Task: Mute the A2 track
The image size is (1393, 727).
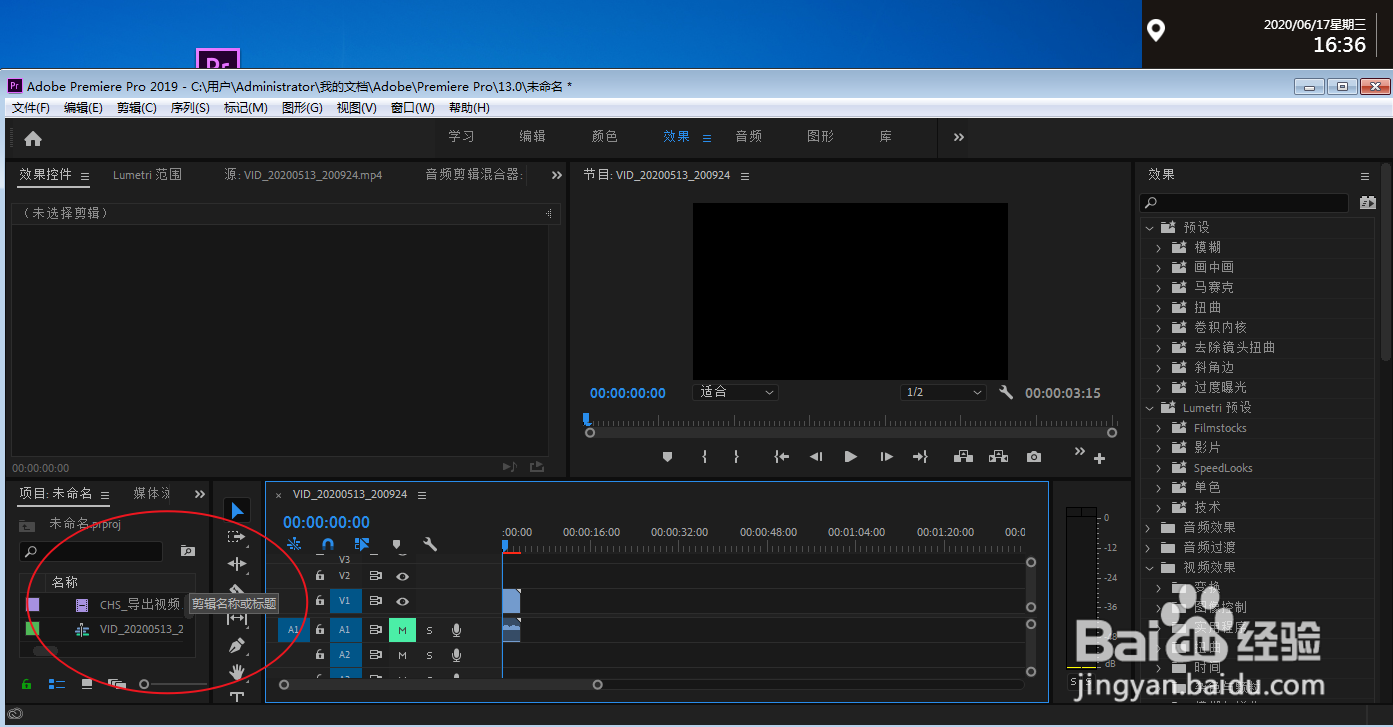Action: pos(402,655)
